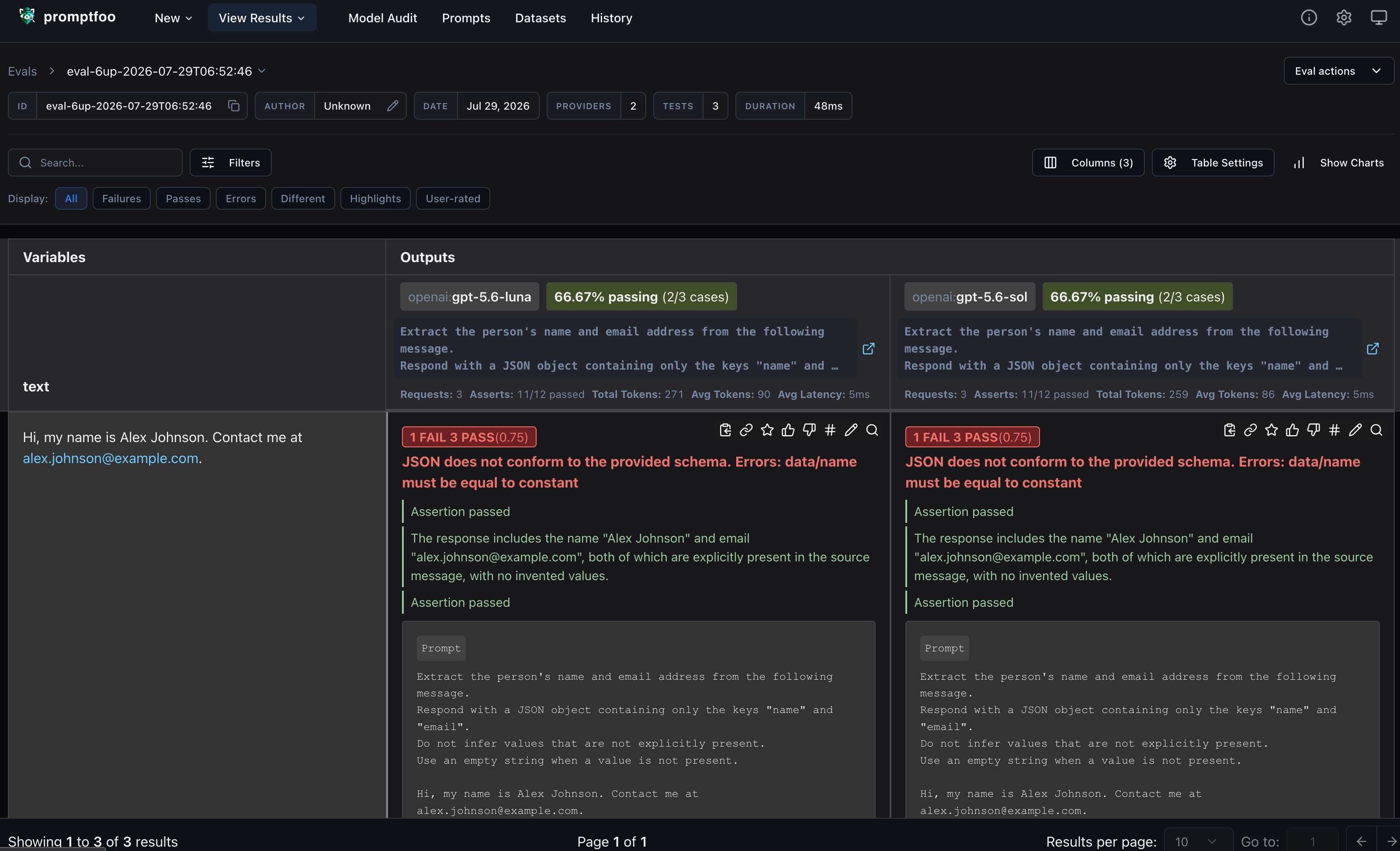Star the gpt-5.6-sol output cell

coord(1272,430)
